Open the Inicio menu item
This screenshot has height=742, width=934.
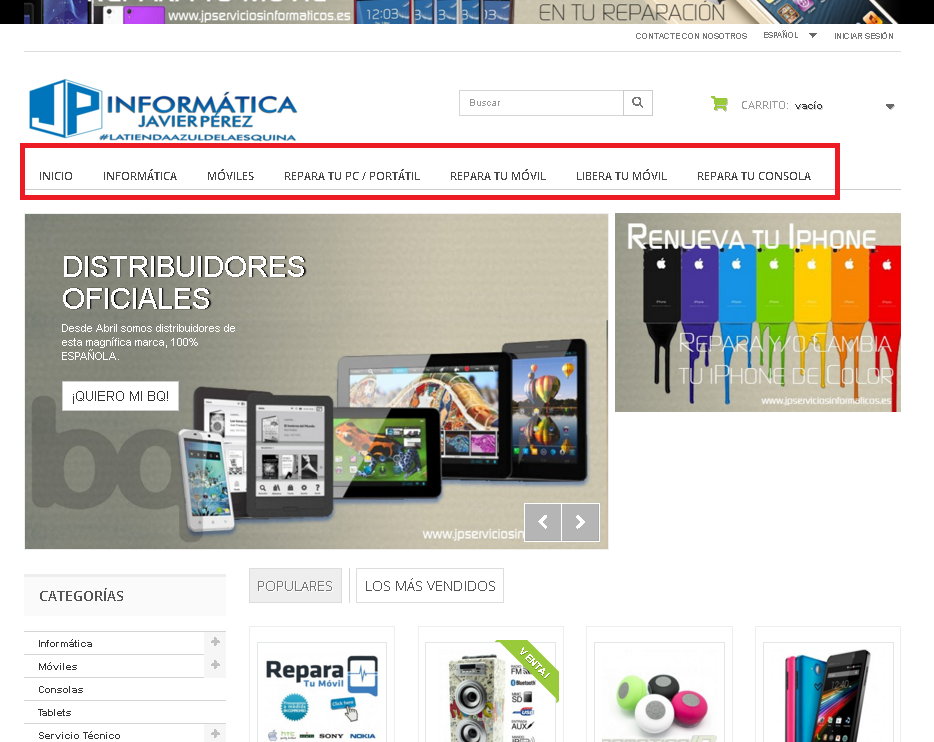point(56,176)
